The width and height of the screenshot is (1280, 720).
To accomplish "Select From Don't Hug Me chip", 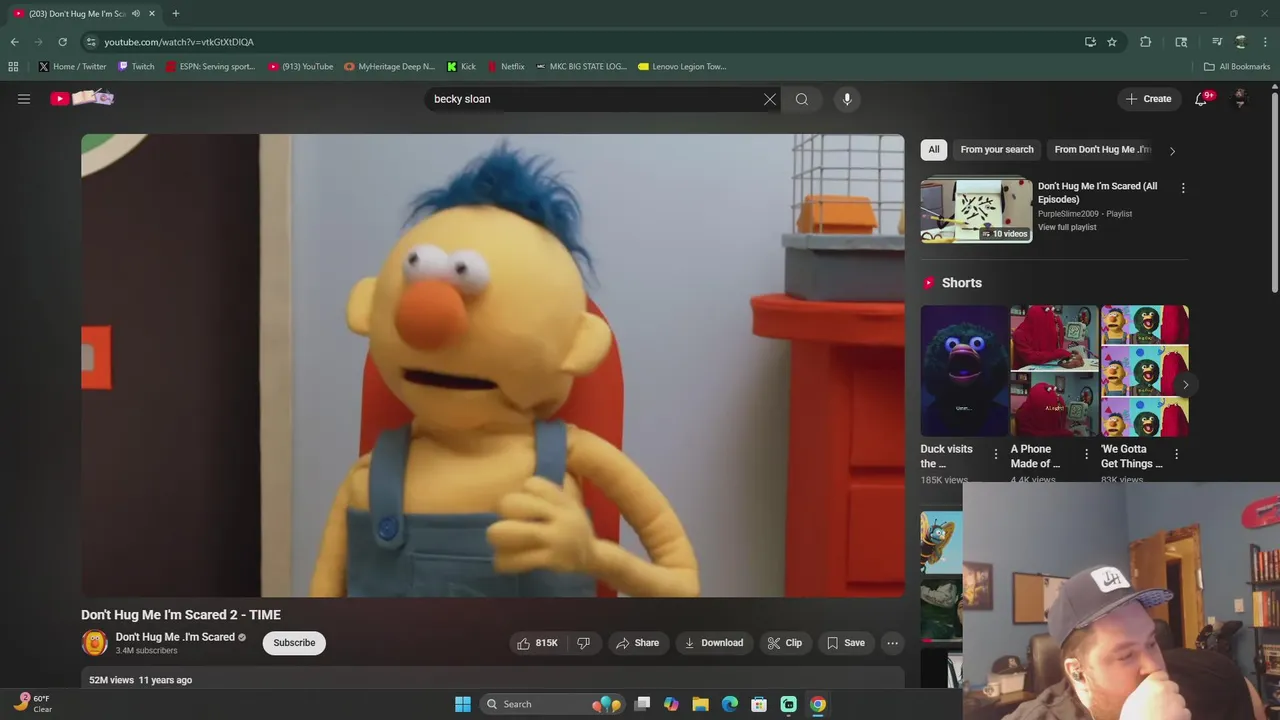I will (1102, 150).
